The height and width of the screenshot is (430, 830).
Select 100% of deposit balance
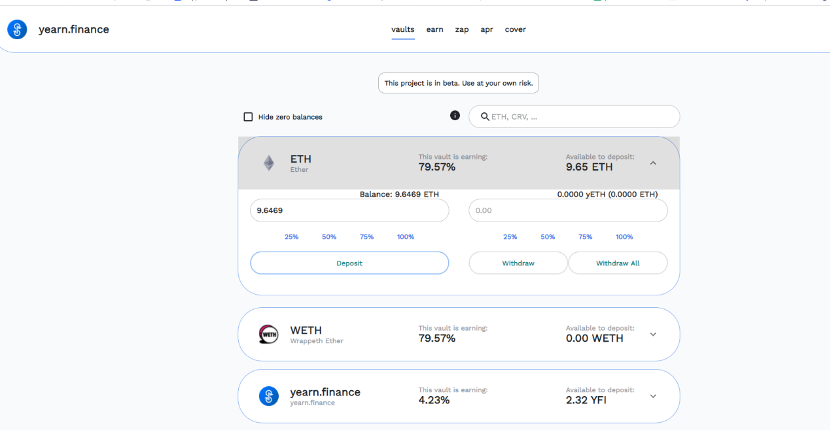(x=405, y=237)
